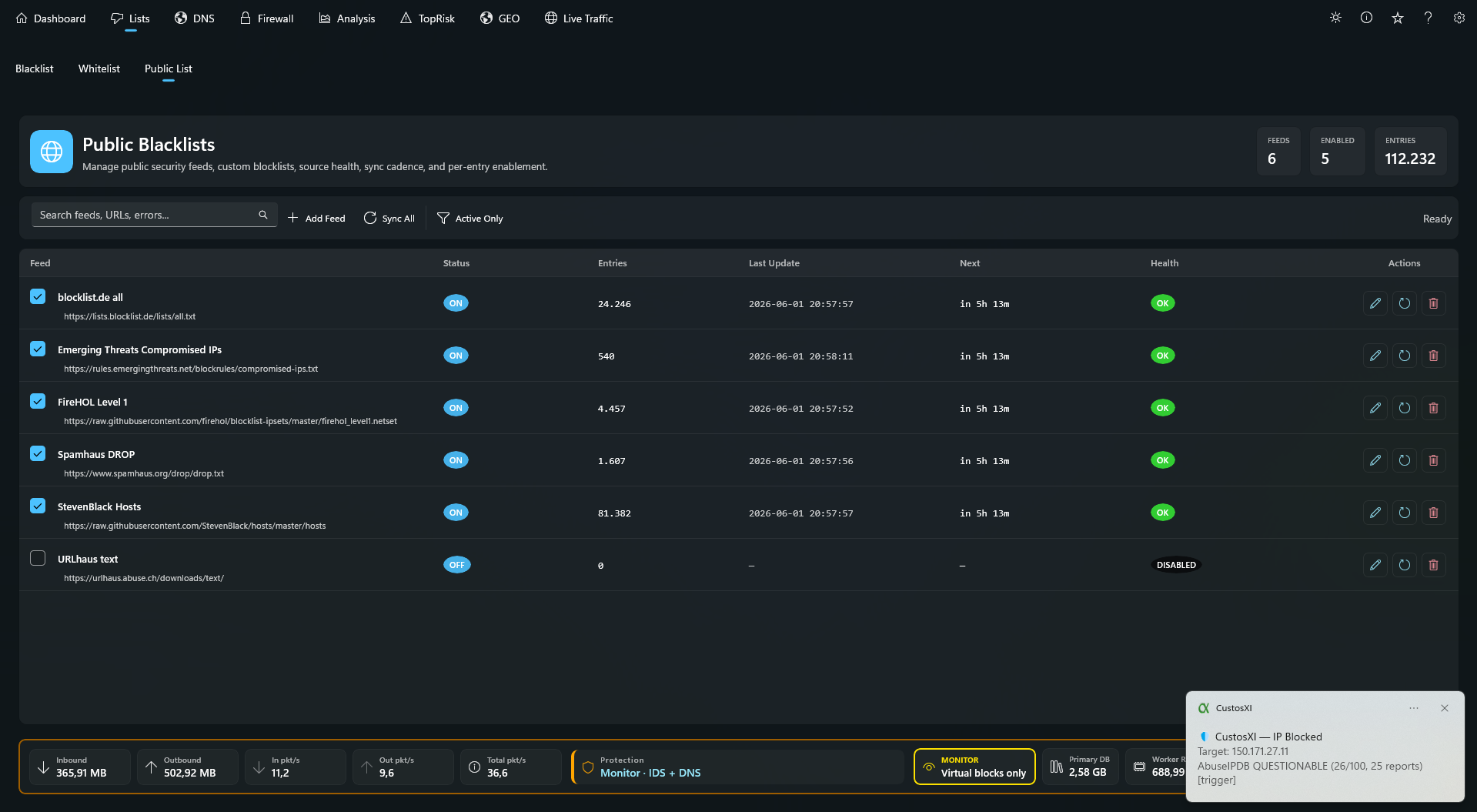The image size is (1477, 812).
Task: Open the Live Traffic menu
Action: click(579, 18)
